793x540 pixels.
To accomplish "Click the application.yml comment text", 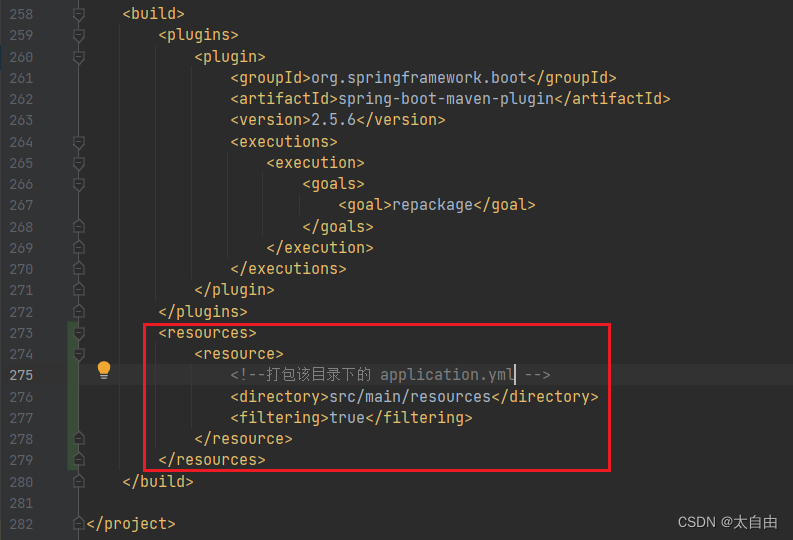I will coord(447,375).
